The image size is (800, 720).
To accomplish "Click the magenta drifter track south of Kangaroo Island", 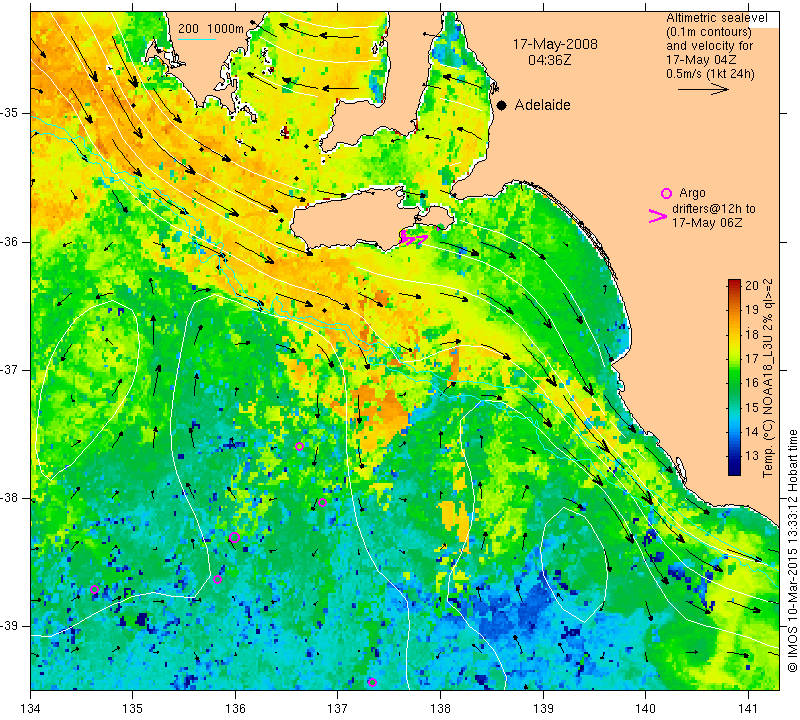I will (x=412, y=238).
